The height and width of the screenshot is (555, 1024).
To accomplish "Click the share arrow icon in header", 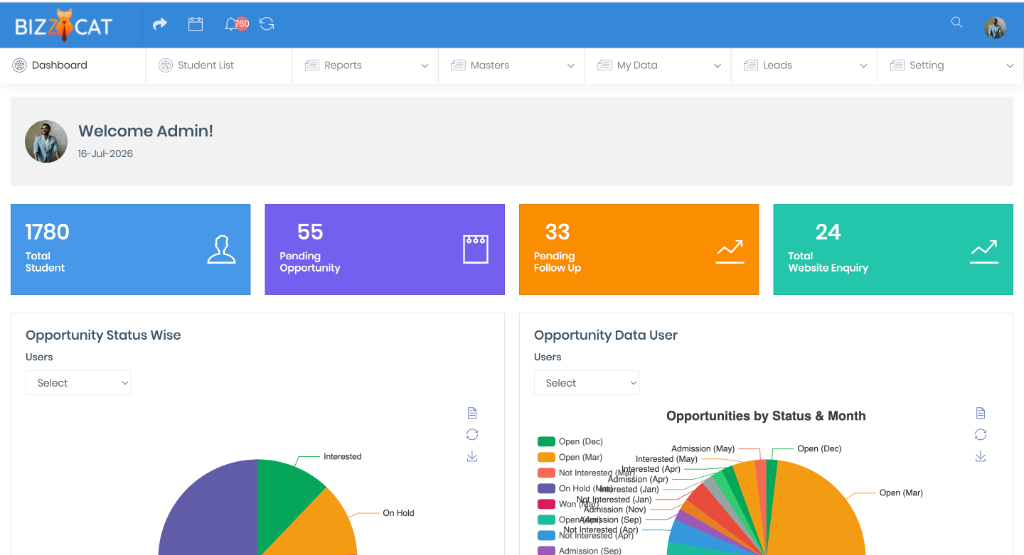I will tap(159, 24).
